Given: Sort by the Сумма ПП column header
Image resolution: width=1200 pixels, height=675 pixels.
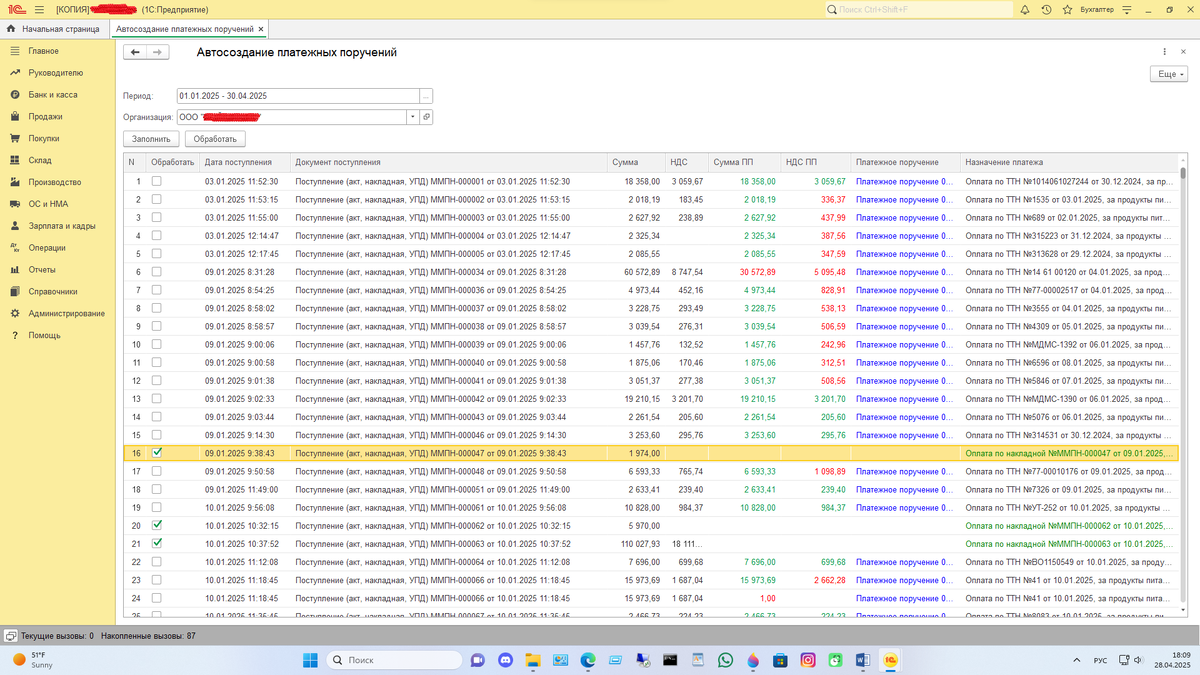Looking at the screenshot, I should click(x=743, y=161).
